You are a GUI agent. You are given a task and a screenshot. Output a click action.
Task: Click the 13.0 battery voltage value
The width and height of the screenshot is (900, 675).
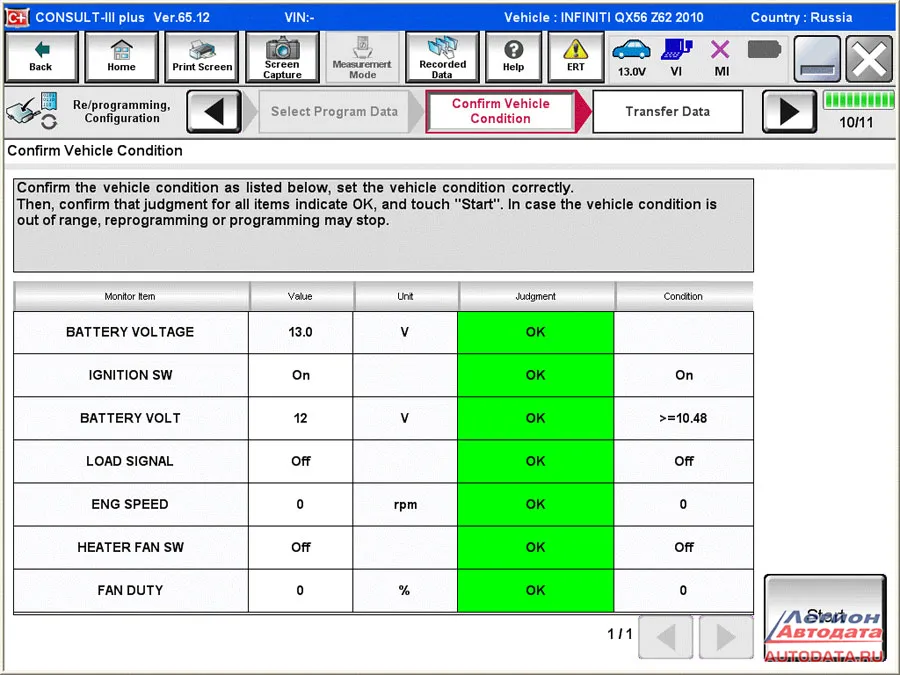(x=301, y=332)
